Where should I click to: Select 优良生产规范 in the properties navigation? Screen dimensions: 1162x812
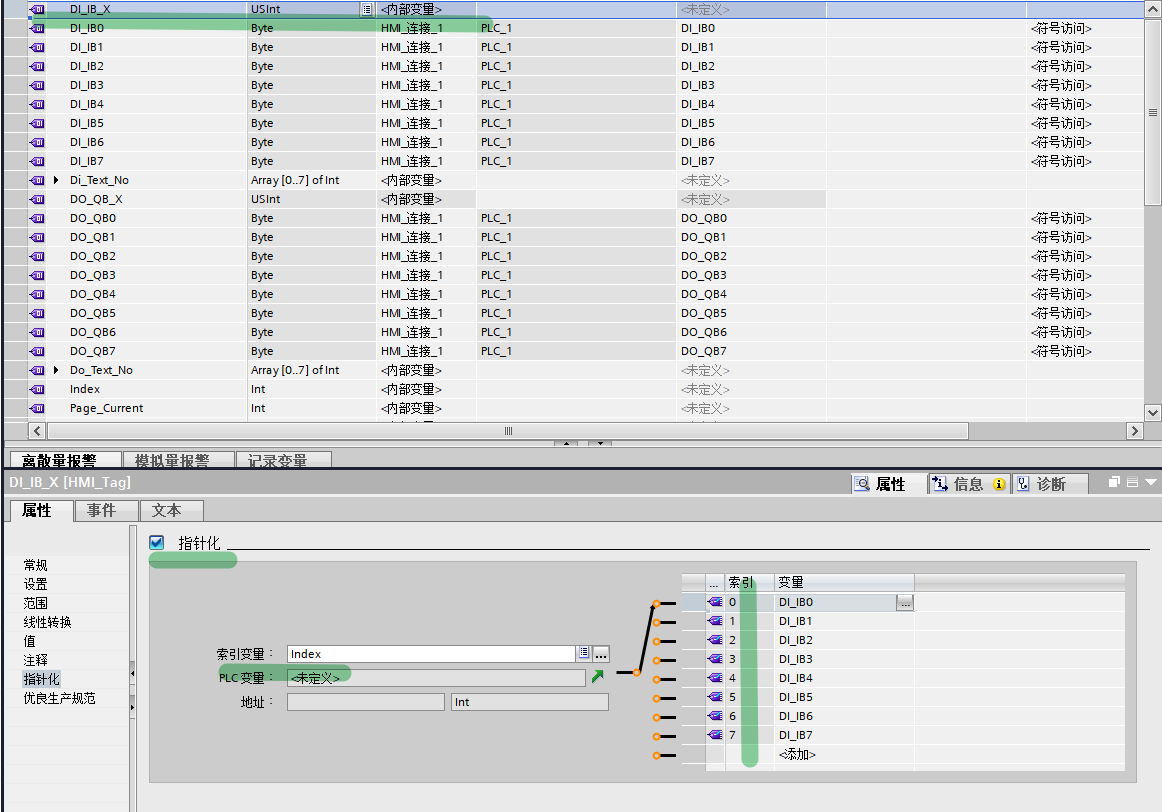click(x=59, y=698)
